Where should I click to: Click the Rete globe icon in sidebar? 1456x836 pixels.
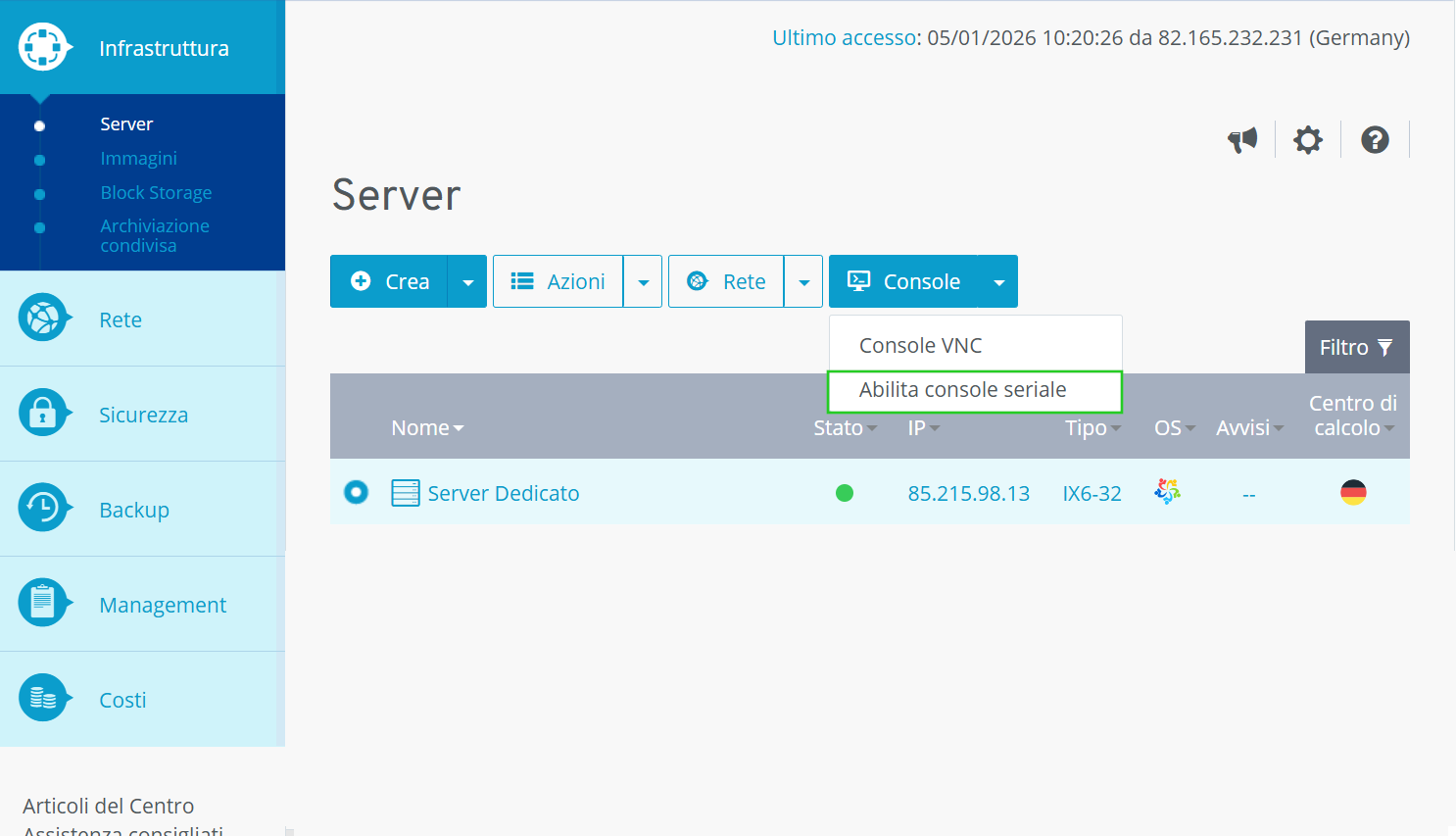click(43, 319)
